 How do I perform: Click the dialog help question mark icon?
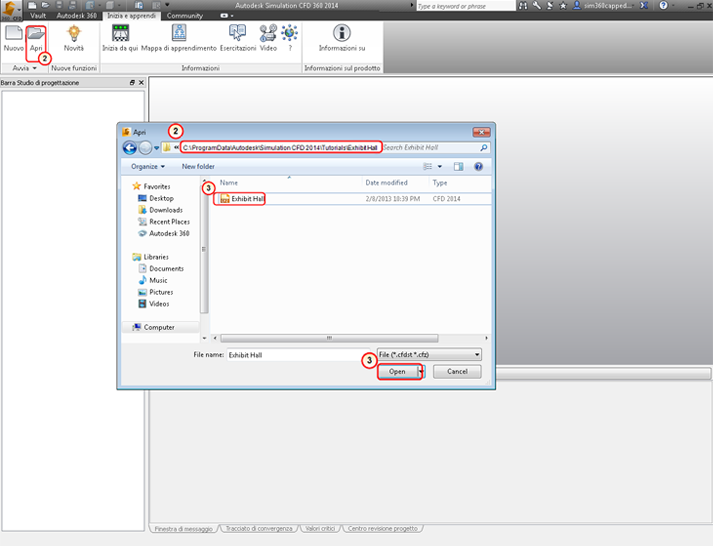478,167
